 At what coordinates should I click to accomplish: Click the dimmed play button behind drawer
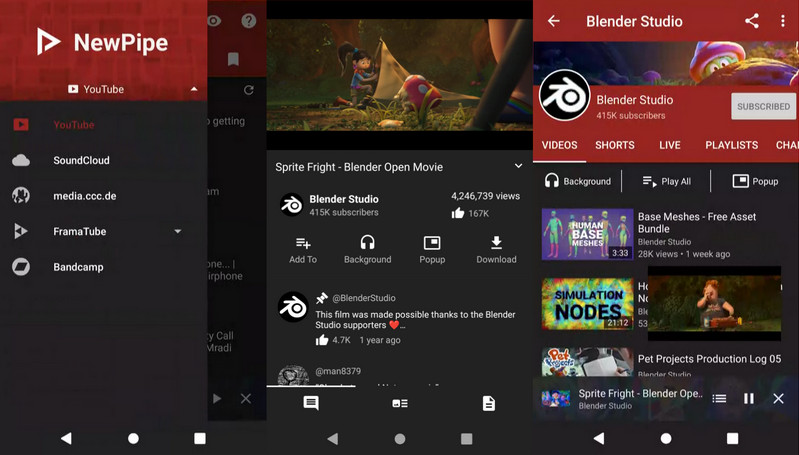pyautogui.click(x=217, y=398)
